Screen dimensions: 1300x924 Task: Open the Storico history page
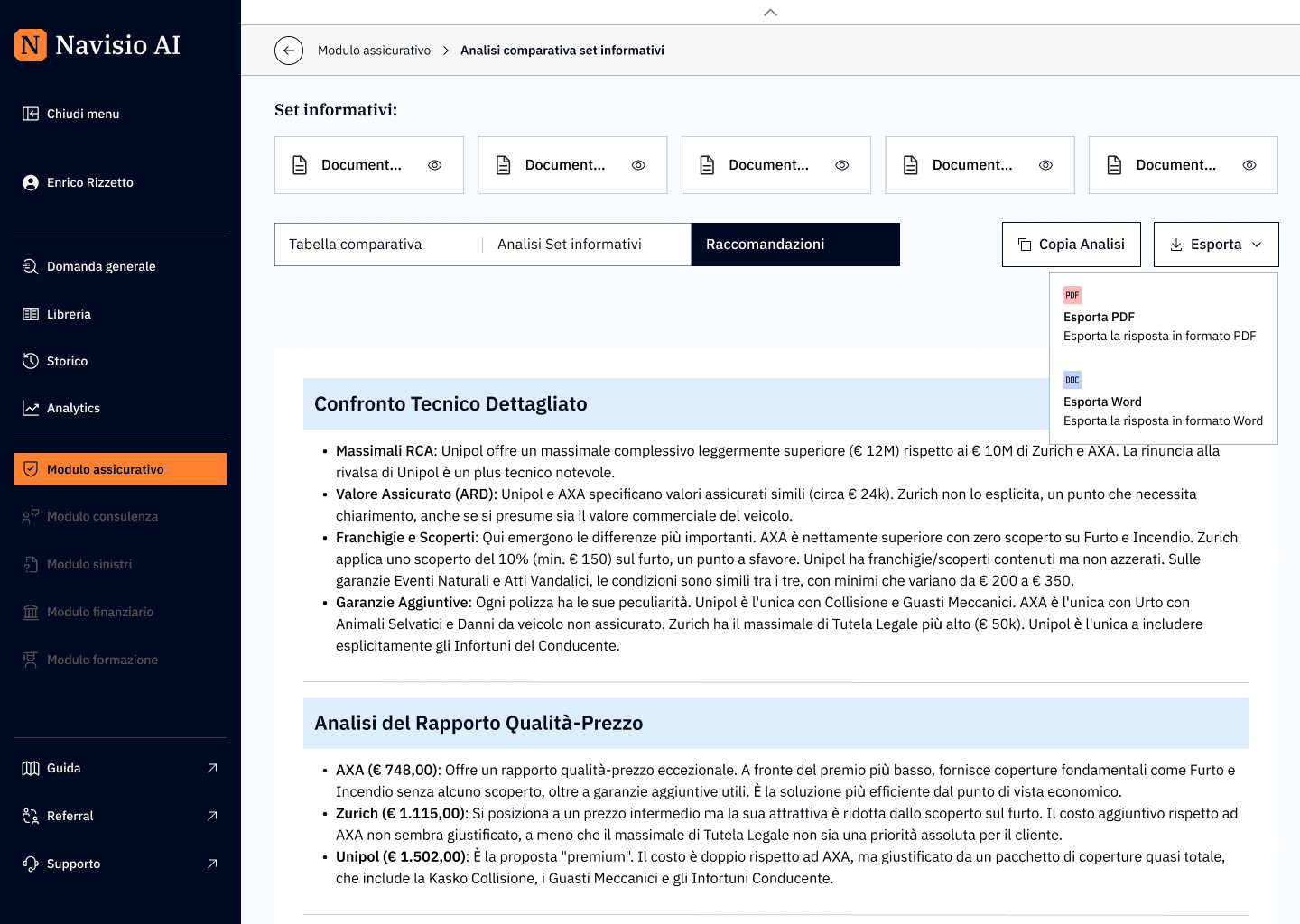coord(67,361)
